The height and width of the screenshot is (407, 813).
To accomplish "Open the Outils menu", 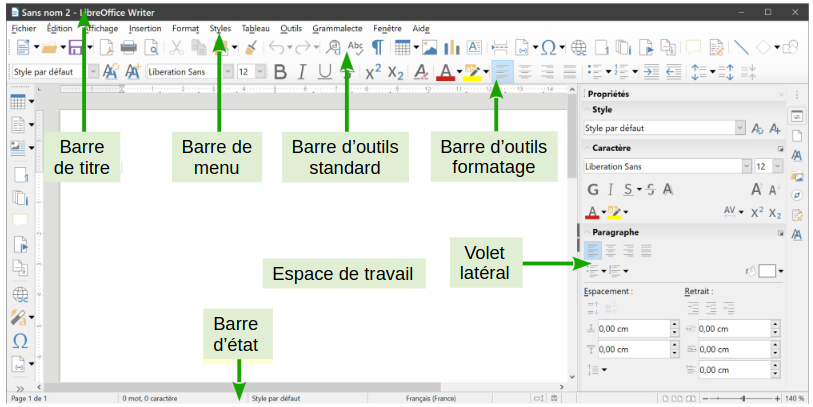I will (x=291, y=29).
